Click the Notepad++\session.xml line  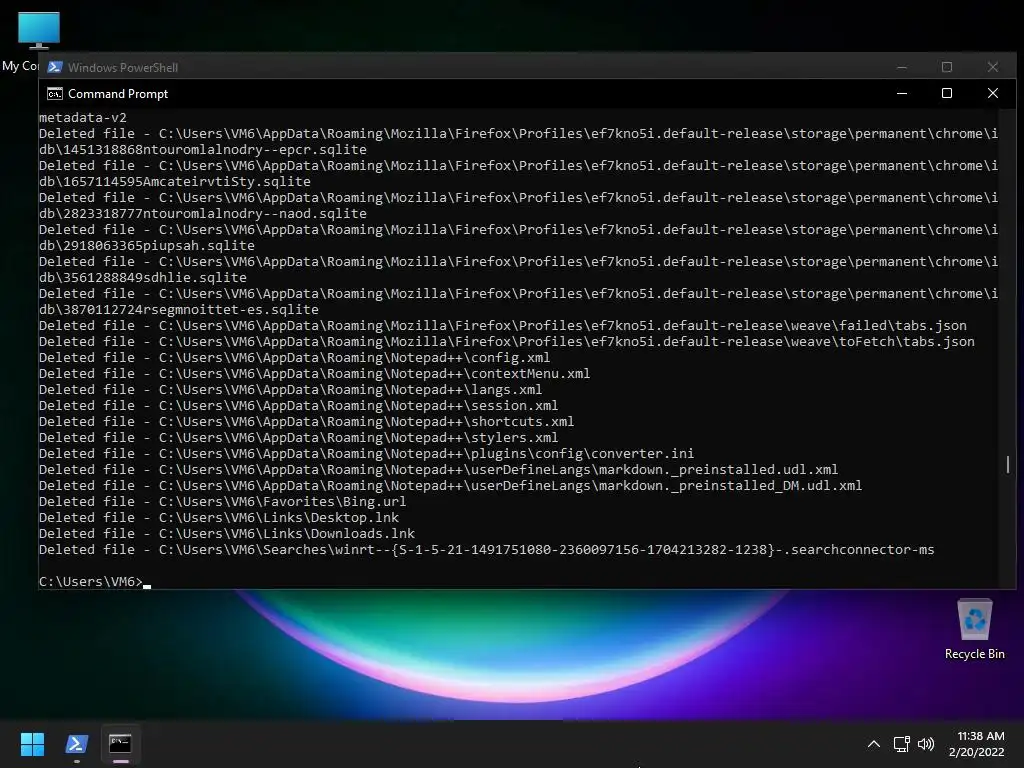pyautogui.click(x=298, y=406)
